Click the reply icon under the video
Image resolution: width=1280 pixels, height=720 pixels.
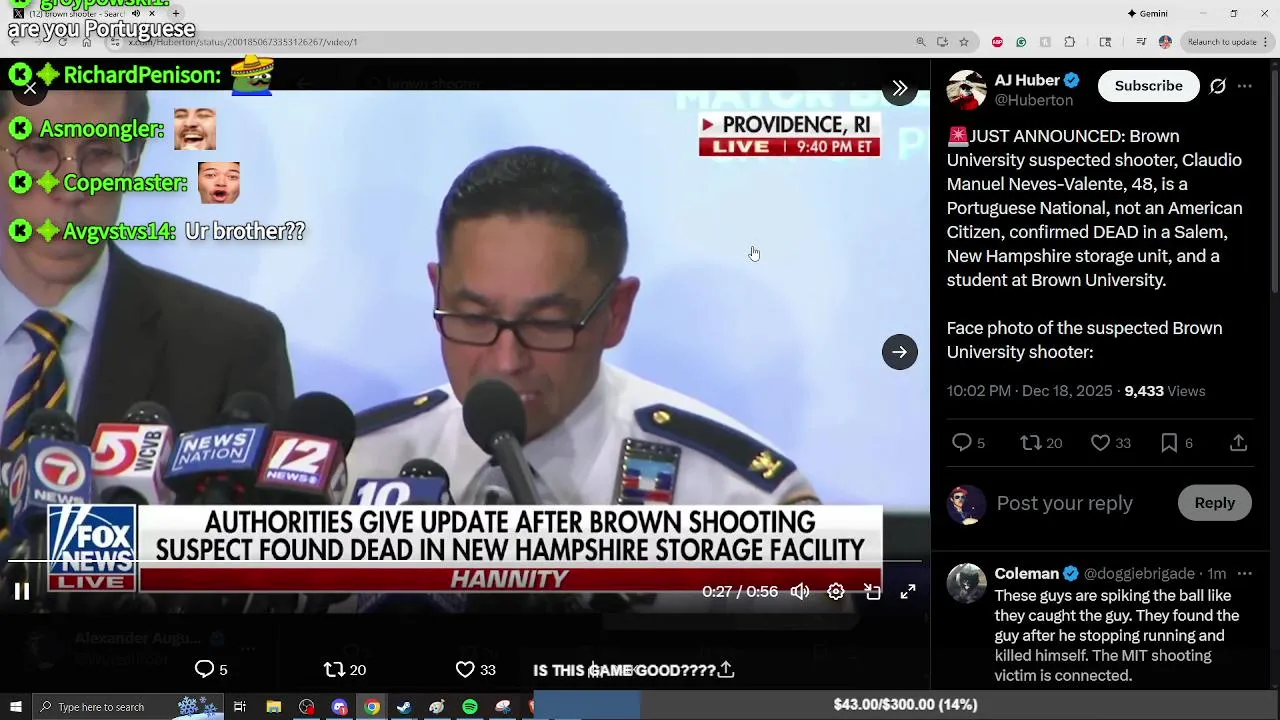pyautogui.click(x=205, y=669)
